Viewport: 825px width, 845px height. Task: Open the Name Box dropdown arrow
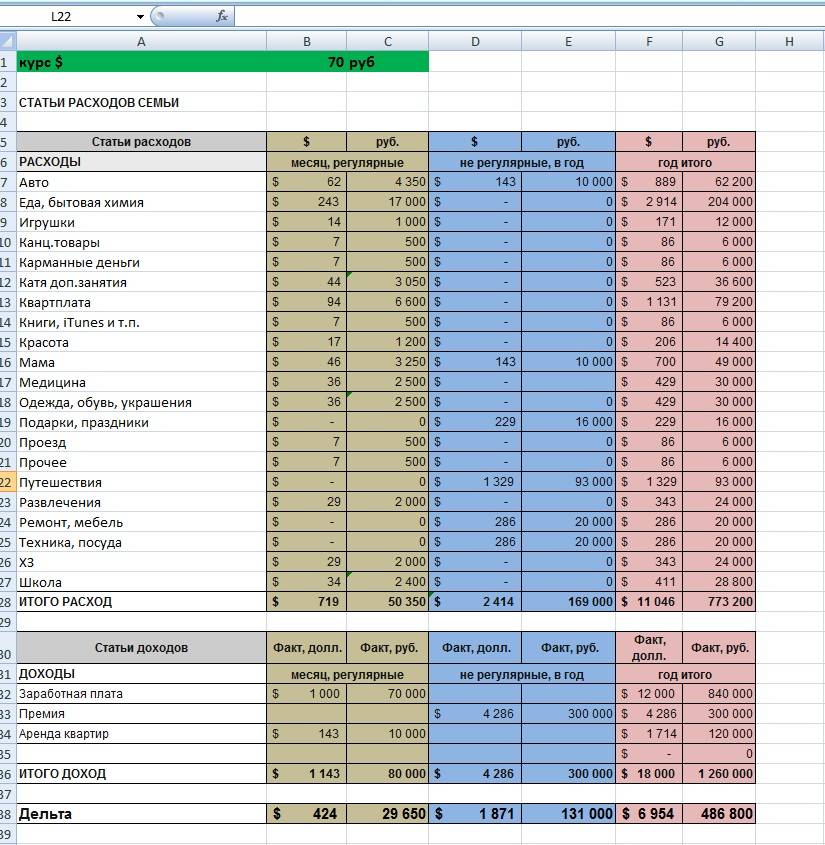pos(140,17)
